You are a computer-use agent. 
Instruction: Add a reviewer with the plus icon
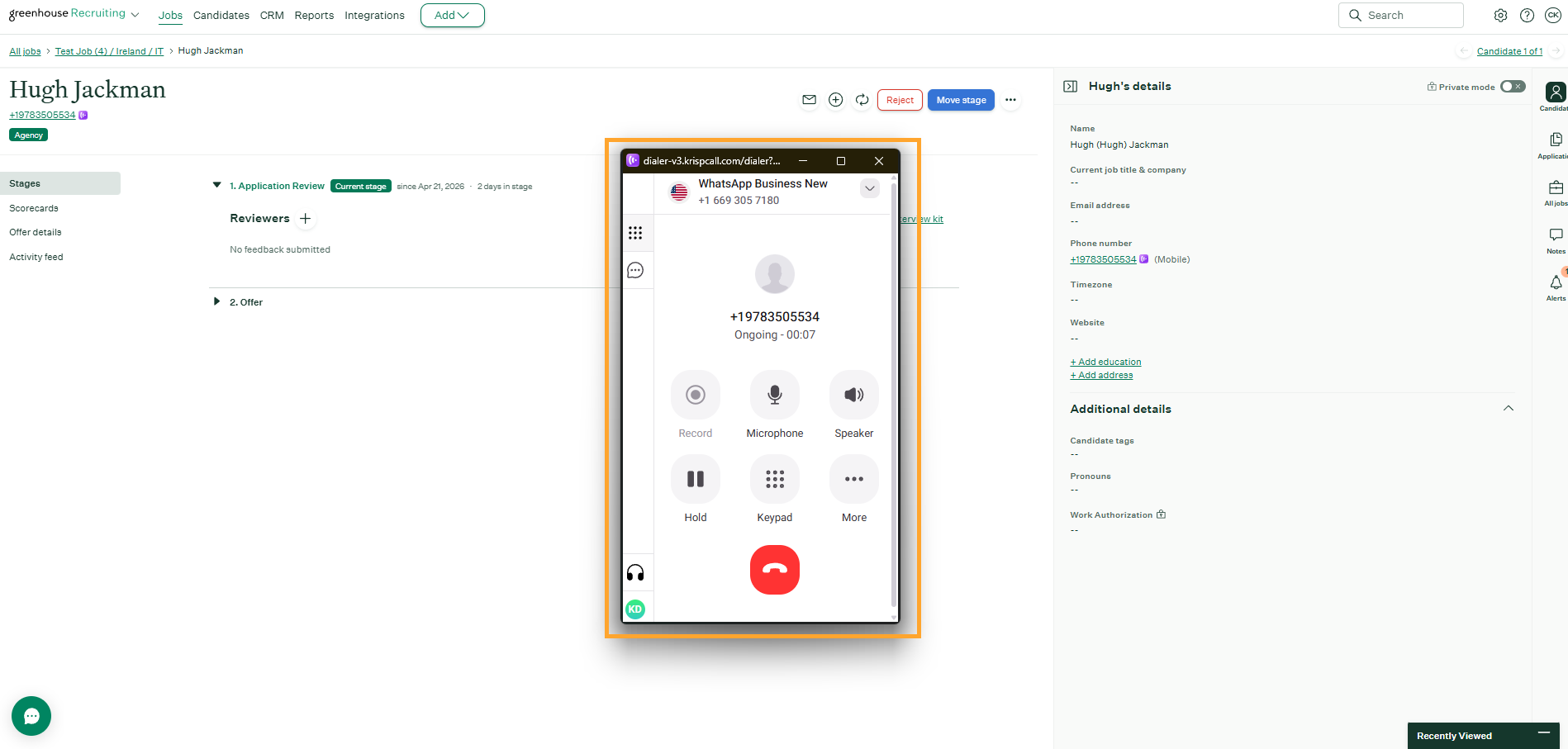tap(305, 219)
